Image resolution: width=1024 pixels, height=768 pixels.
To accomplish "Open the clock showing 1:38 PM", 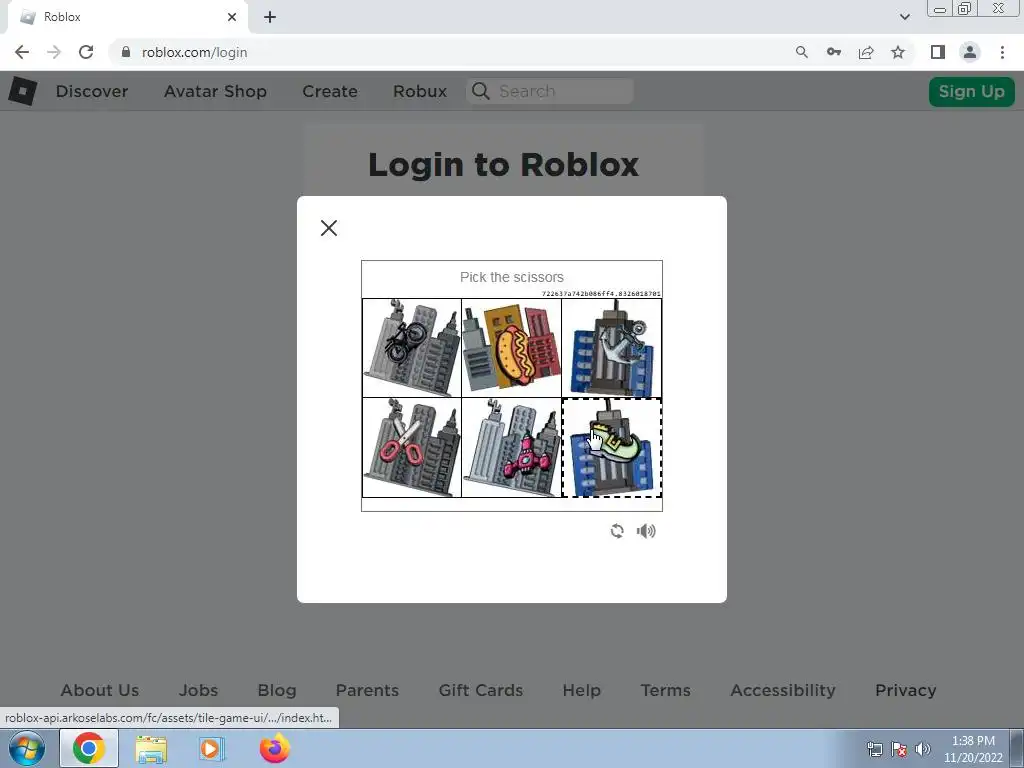I will 973,749.
